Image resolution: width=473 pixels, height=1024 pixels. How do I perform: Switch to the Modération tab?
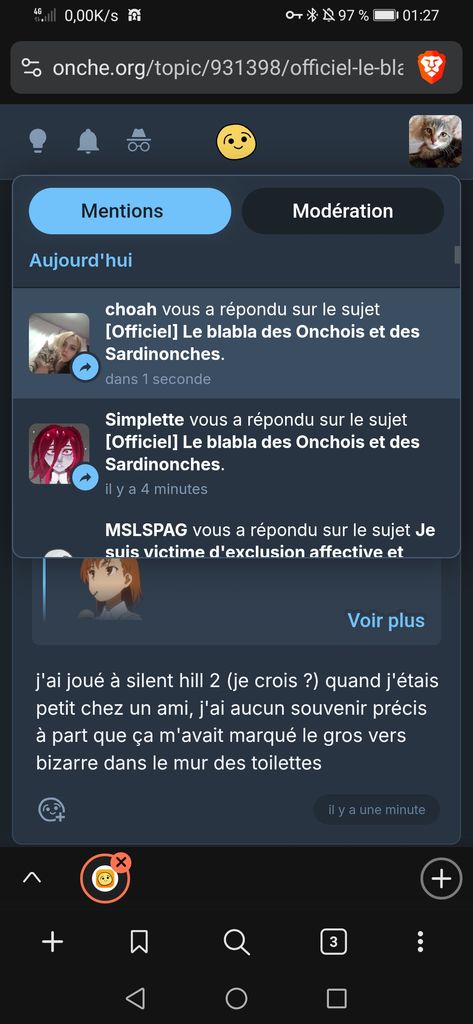(x=343, y=211)
